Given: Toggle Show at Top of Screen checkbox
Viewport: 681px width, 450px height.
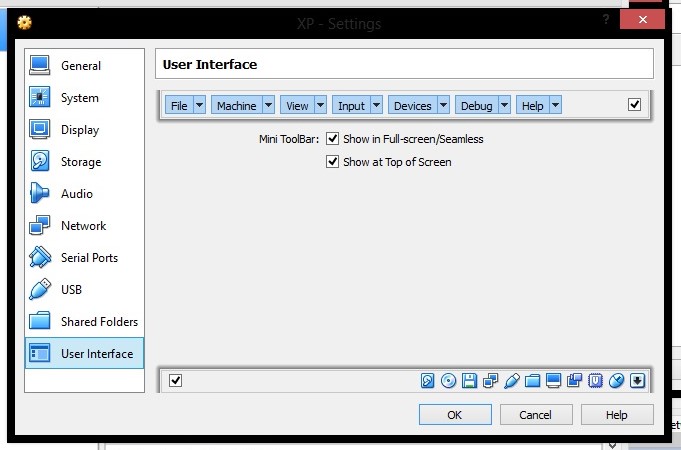Looking at the screenshot, I should pyautogui.click(x=333, y=161).
